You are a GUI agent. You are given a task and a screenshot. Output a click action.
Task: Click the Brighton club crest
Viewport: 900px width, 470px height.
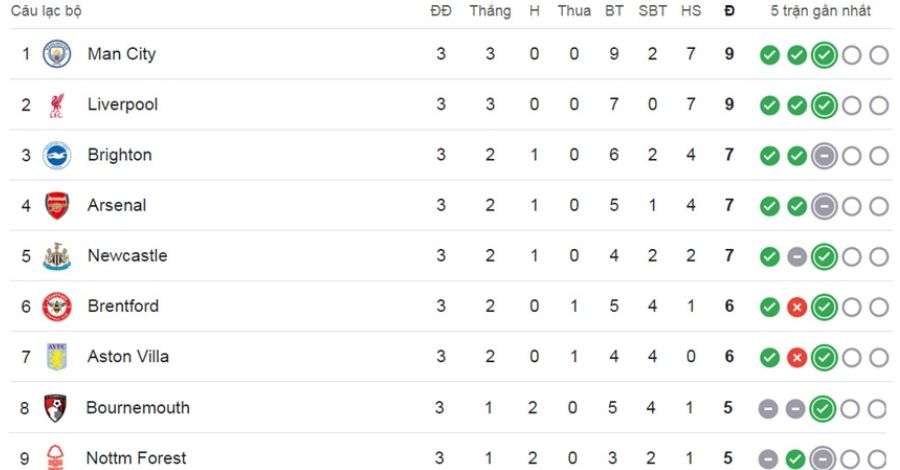click(57, 156)
